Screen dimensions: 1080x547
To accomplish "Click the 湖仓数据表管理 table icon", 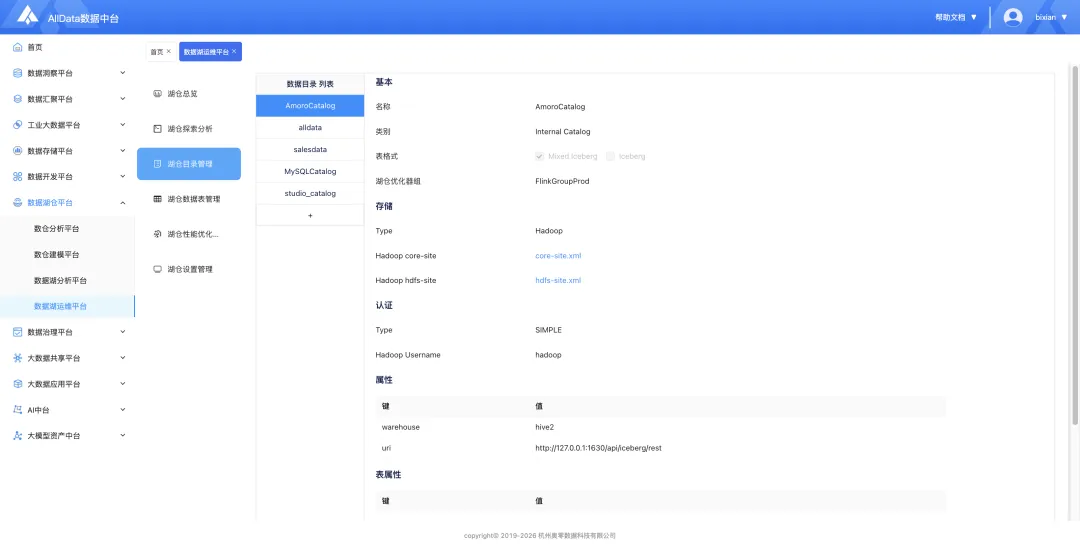I will point(157,199).
